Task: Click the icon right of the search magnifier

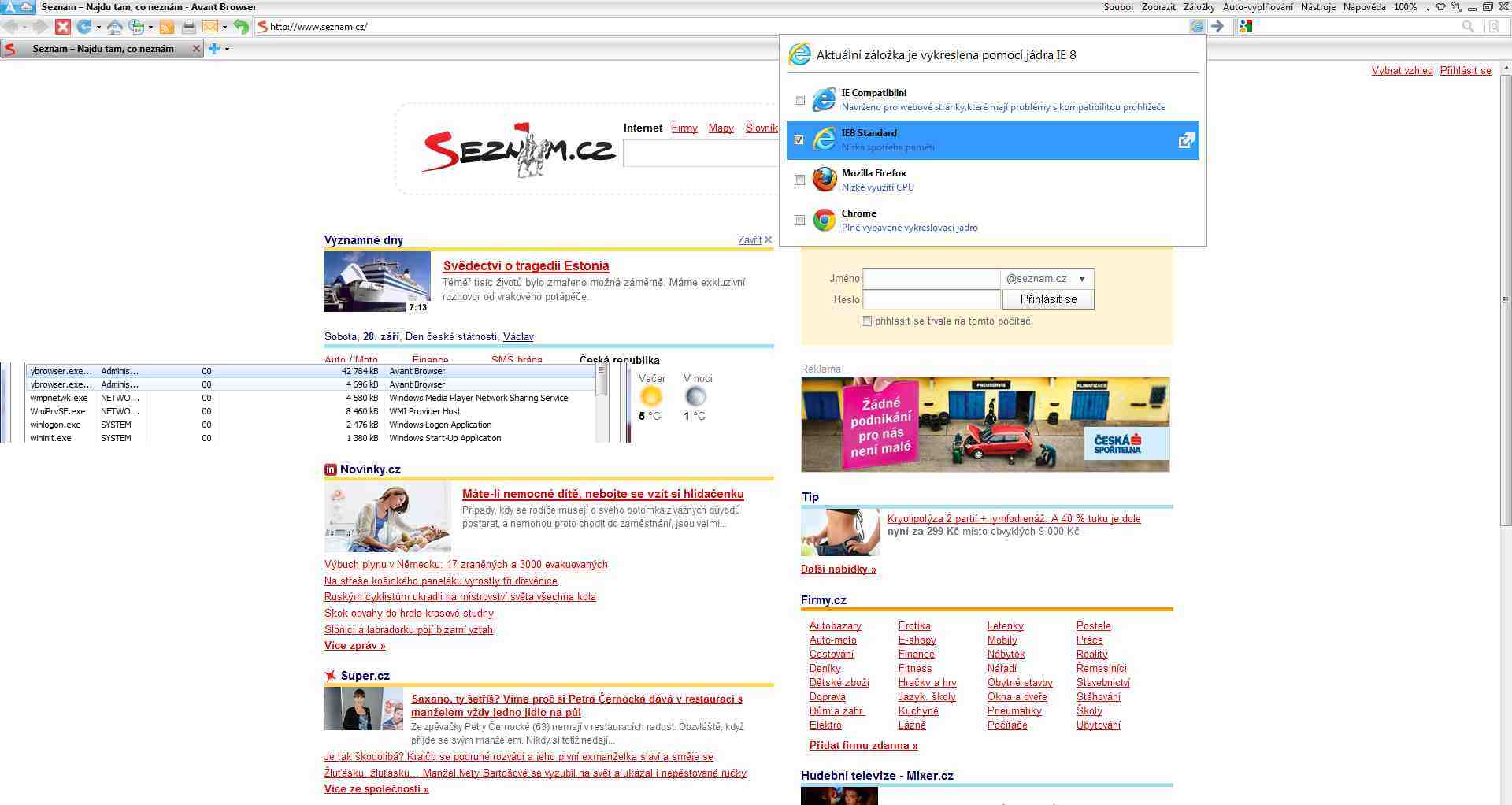Action: (x=1494, y=26)
